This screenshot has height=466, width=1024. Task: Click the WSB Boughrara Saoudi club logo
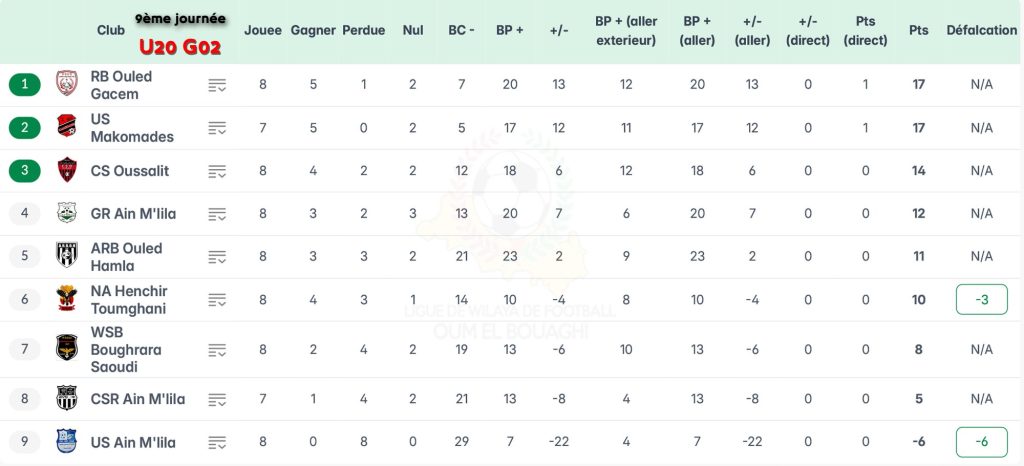[x=67, y=349]
